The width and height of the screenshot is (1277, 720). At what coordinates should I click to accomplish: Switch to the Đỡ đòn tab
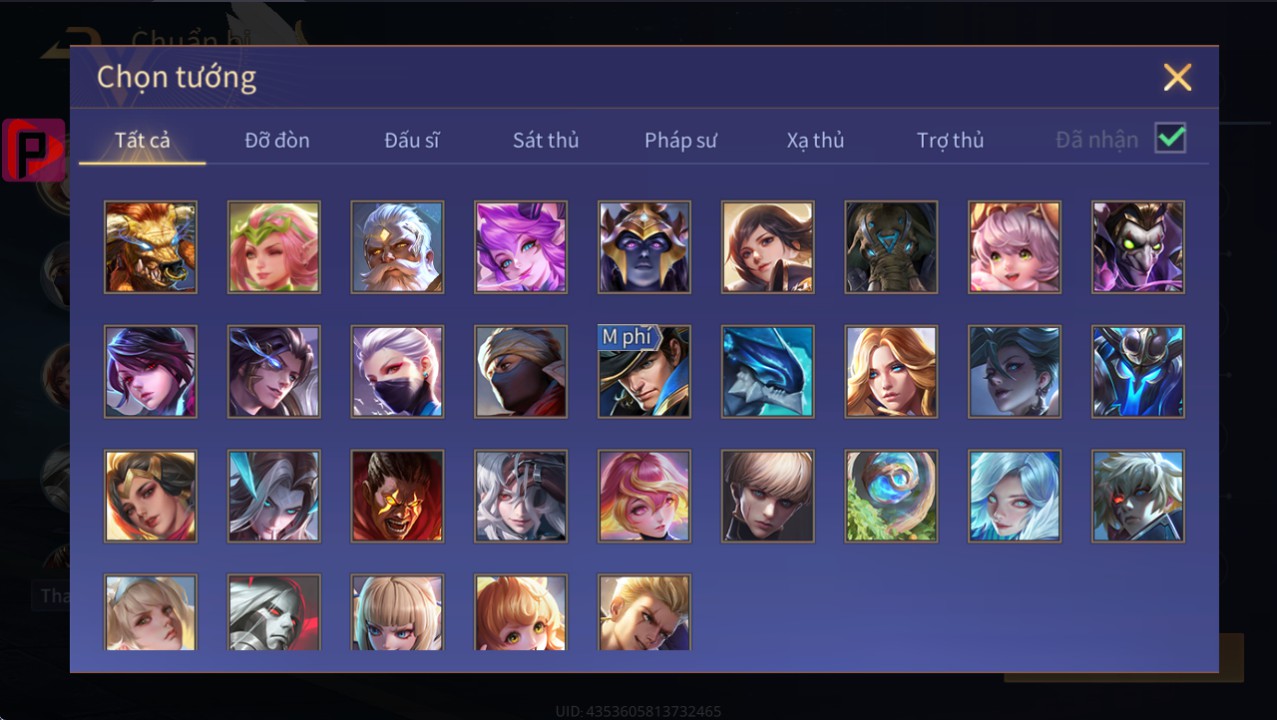pos(277,140)
